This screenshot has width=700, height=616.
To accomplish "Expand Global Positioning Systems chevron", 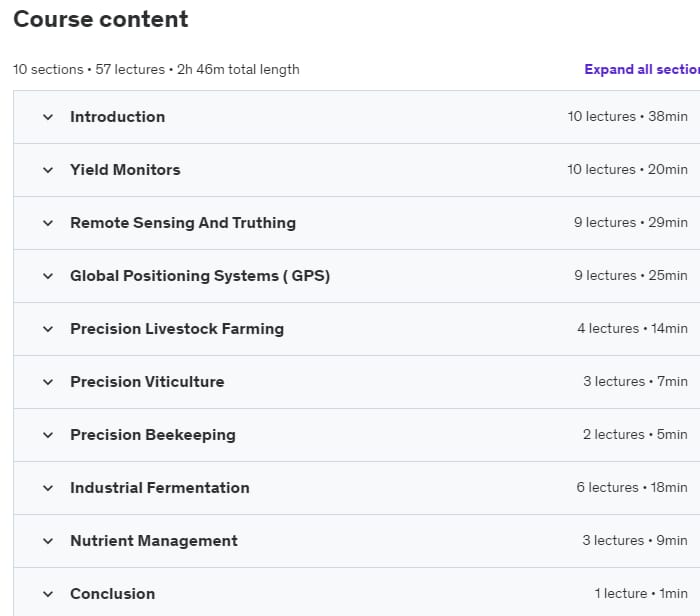I will (x=48, y=276).
